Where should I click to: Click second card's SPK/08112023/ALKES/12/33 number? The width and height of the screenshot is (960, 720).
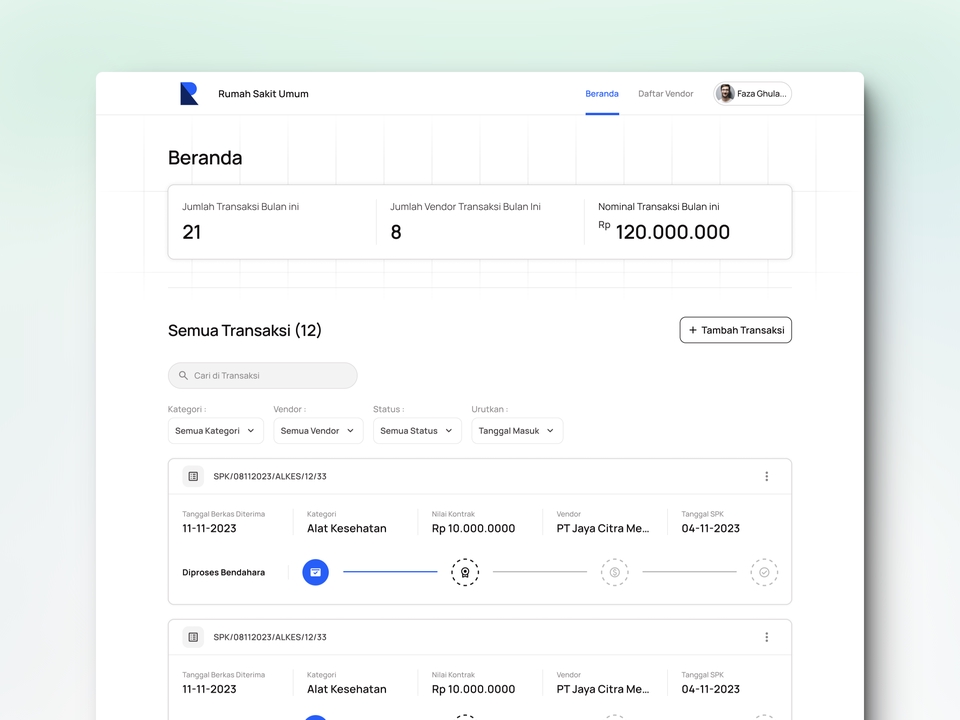tap(270, 637)
